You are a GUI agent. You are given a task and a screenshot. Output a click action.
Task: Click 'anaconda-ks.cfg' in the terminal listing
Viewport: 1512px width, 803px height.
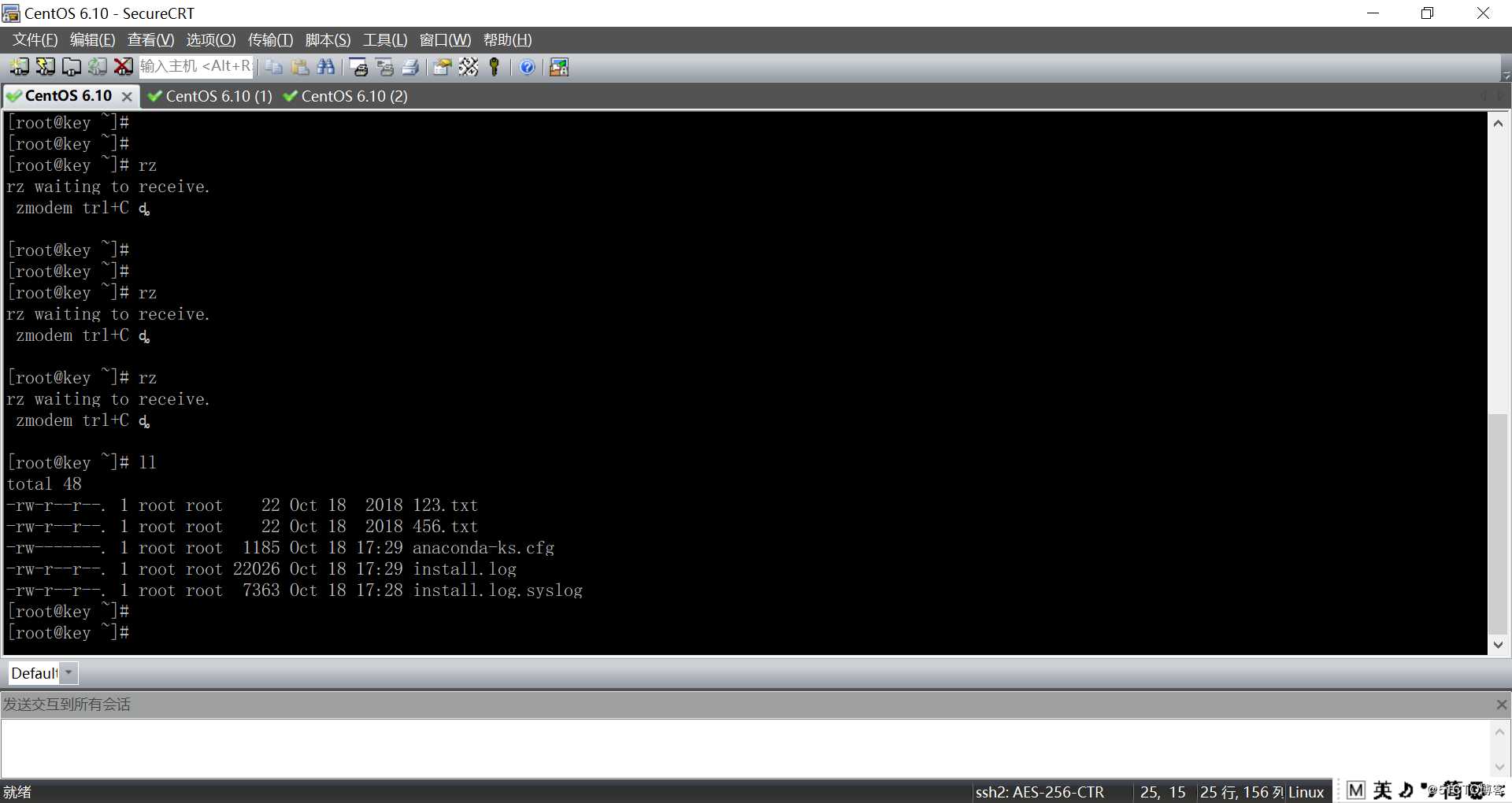[484, 548]
